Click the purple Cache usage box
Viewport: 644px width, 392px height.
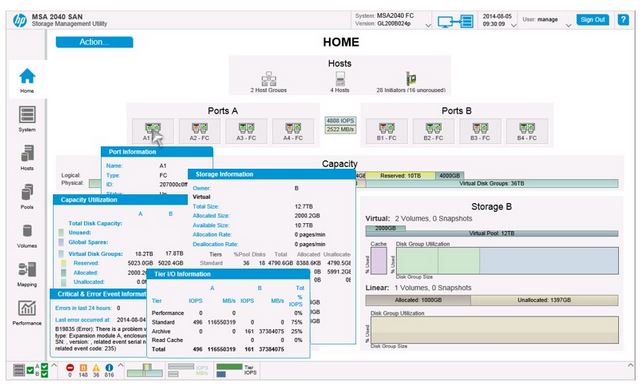click(379, 261)
